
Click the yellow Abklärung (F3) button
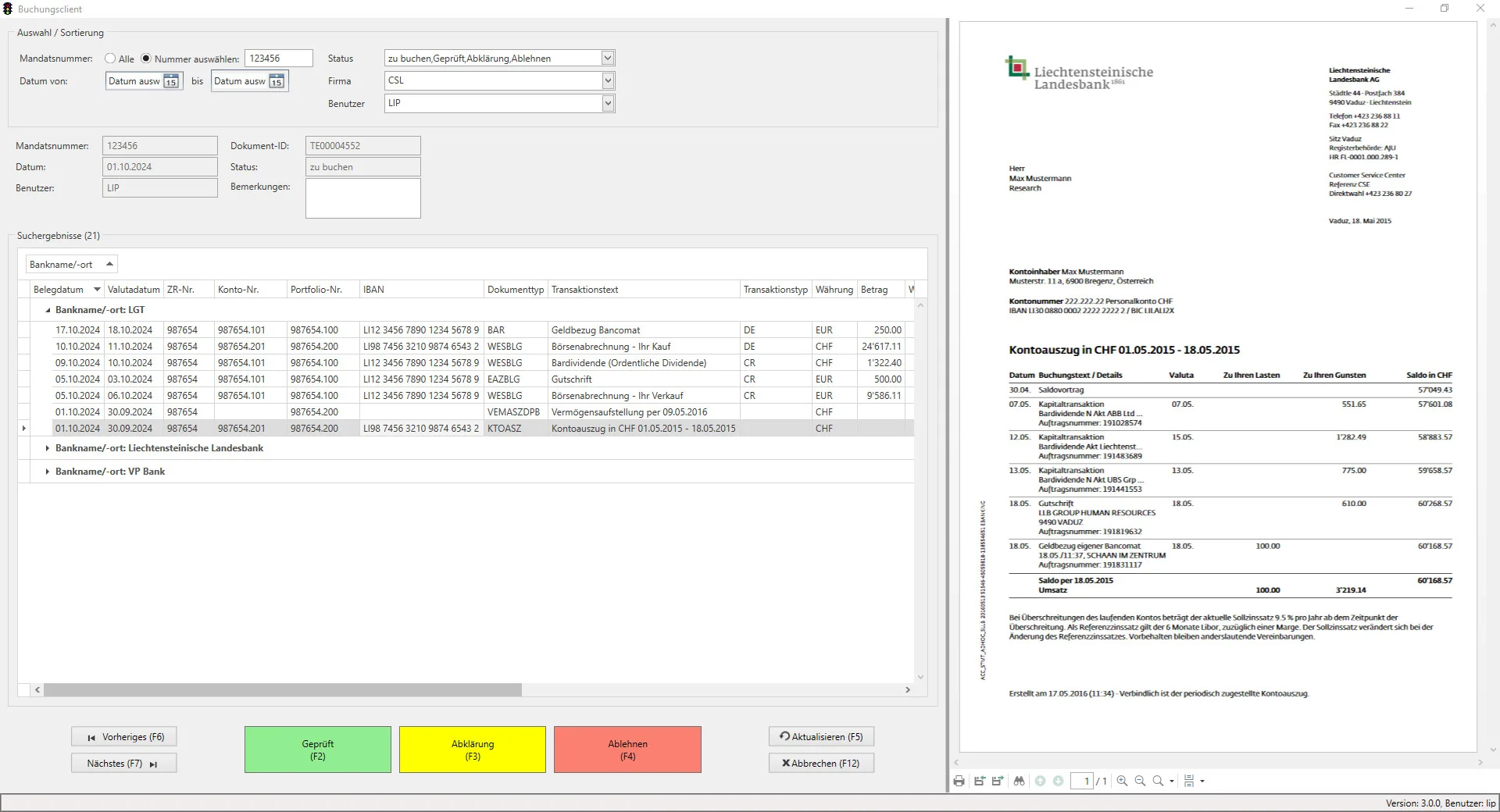coord(473,750)
